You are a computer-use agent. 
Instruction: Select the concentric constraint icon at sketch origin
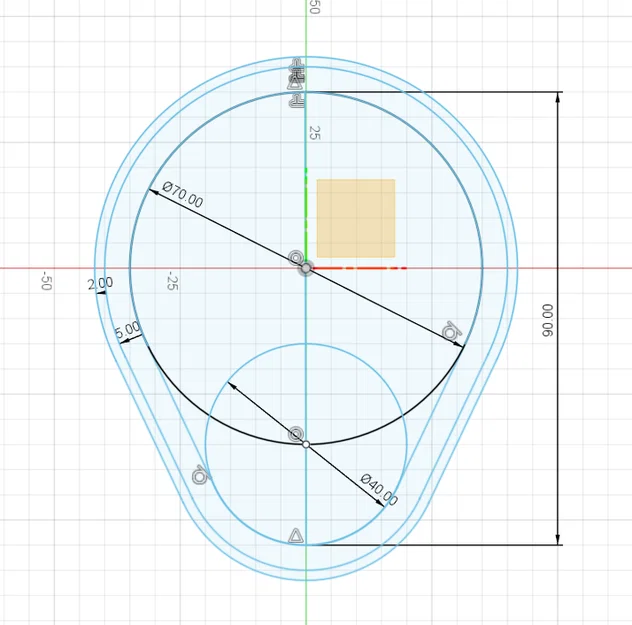296,257
